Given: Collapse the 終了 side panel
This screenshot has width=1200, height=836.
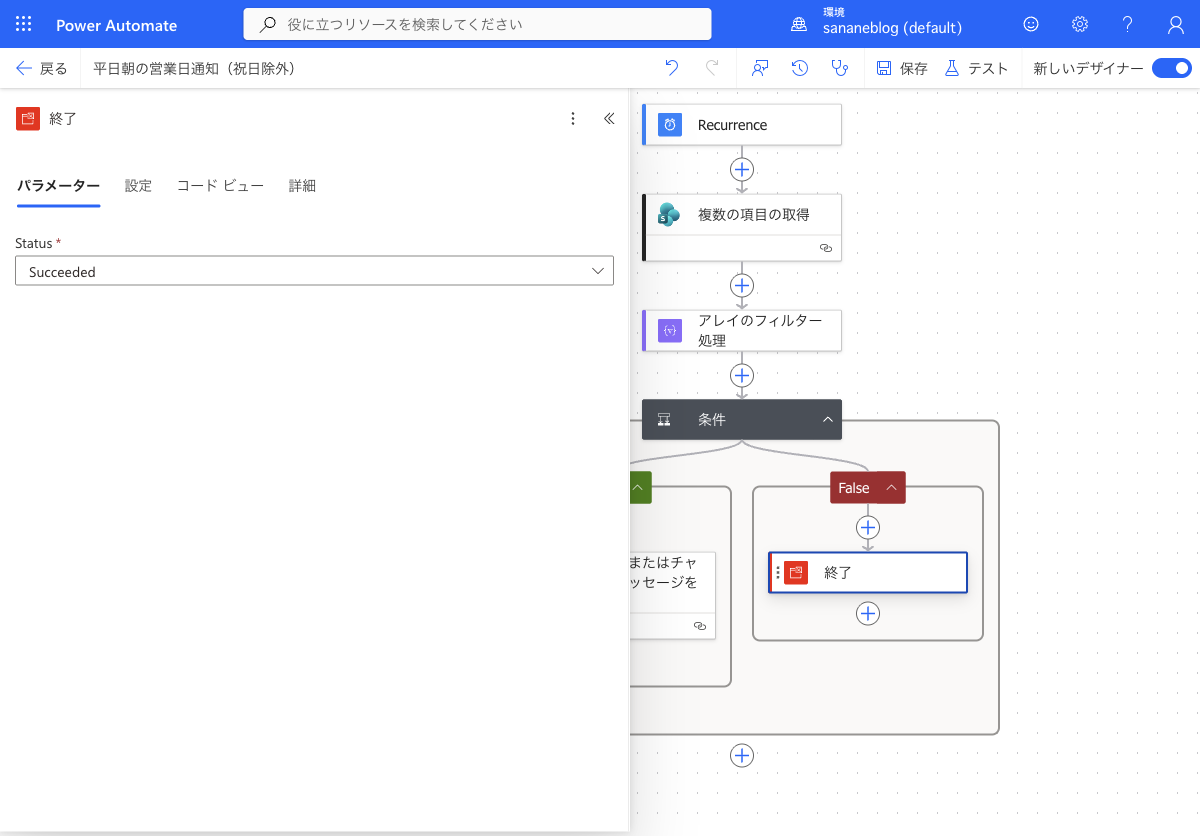Looking at the screenshot, I should 609,119.
